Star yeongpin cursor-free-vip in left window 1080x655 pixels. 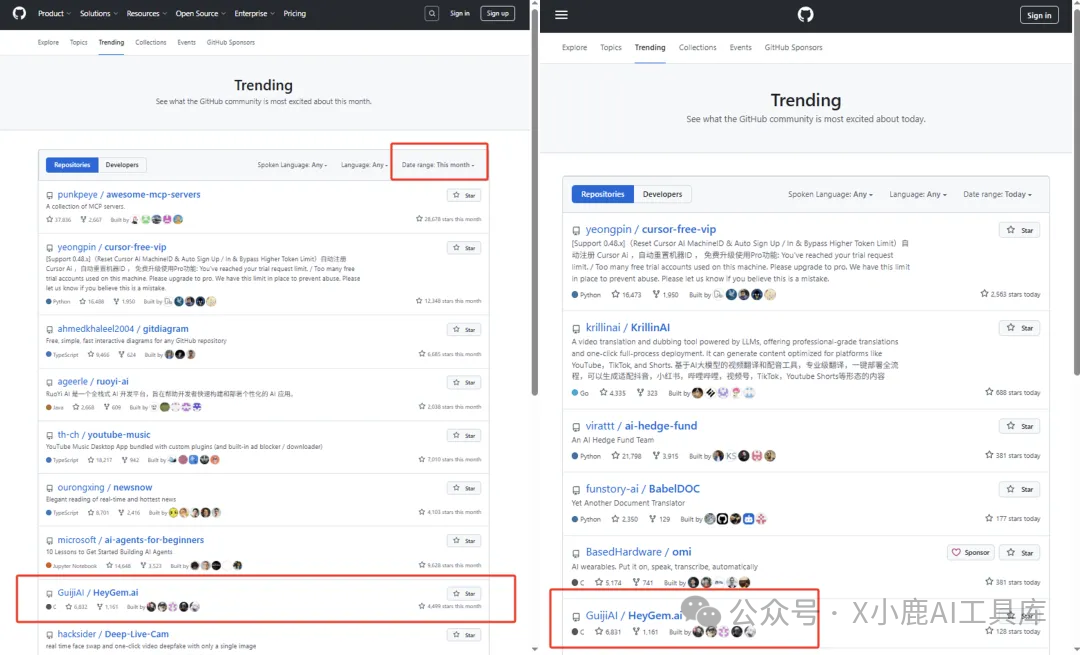pyautogui.click(x=464, y=247)
